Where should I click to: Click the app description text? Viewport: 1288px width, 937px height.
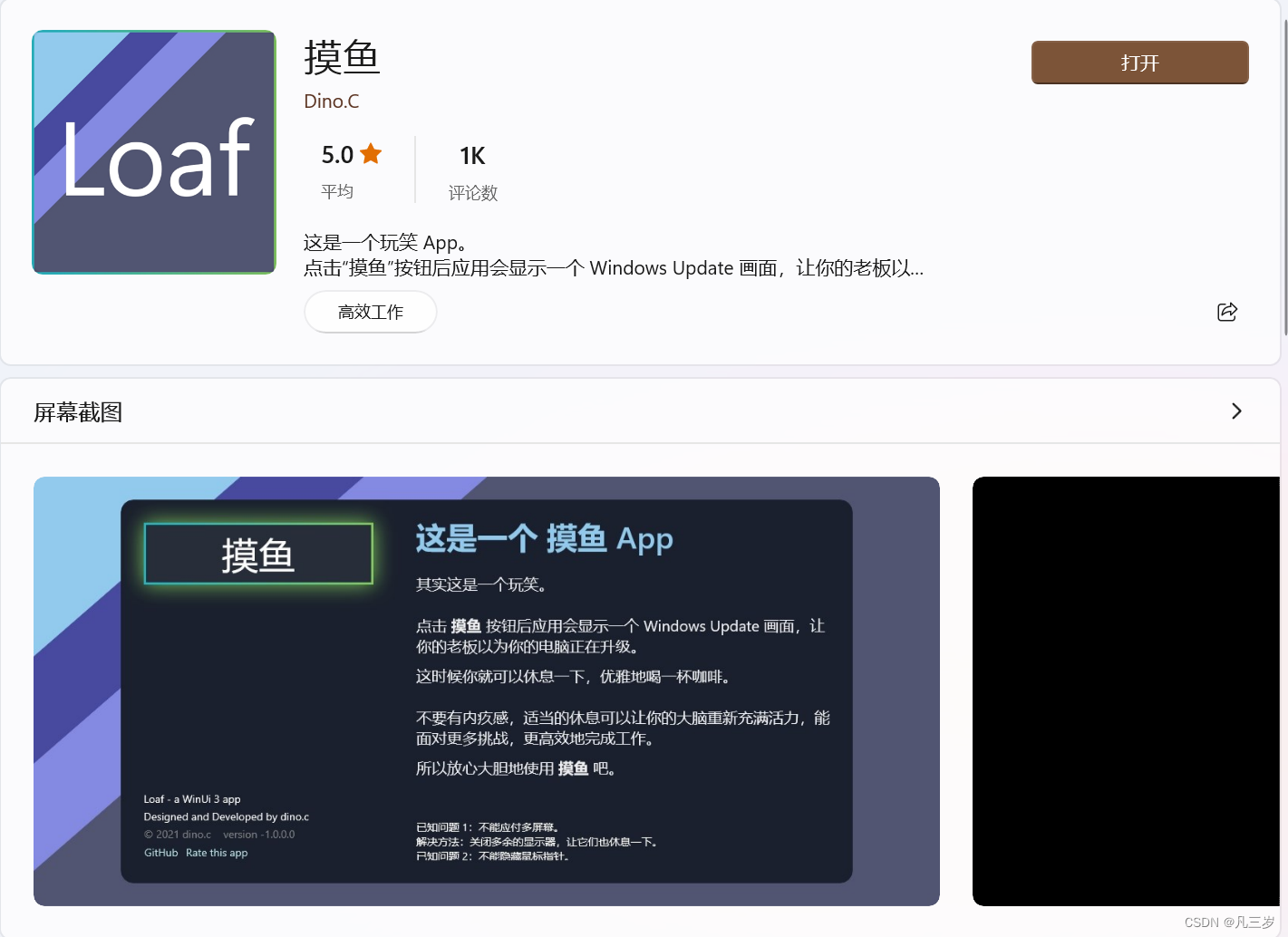click(614, 256)
